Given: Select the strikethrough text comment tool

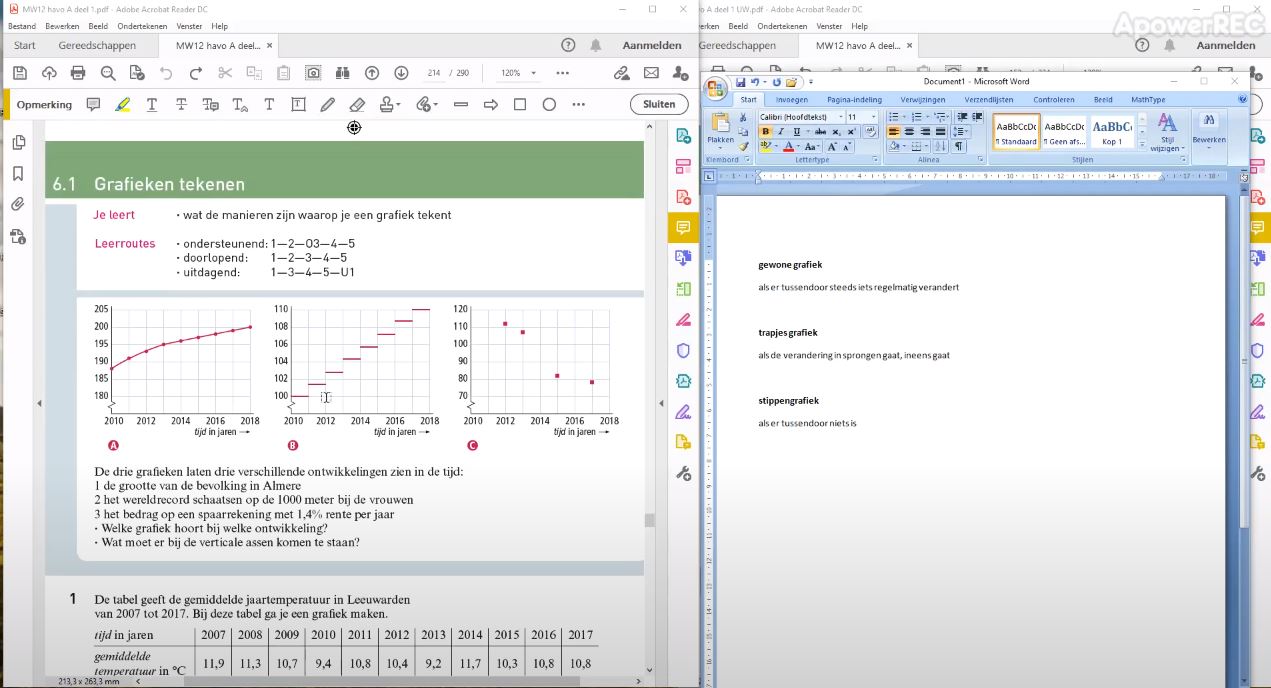Looking at the screenshot, I should pyautogui.click(x=181, y=104).
